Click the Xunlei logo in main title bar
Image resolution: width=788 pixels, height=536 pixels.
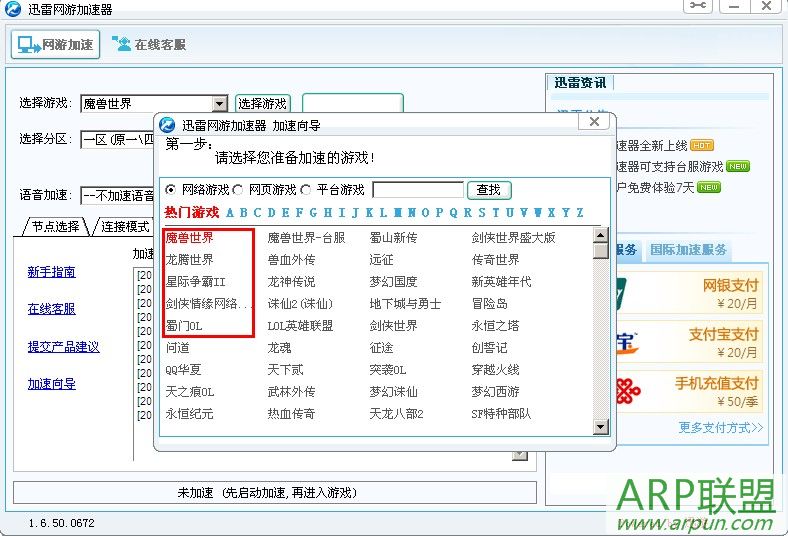13,9
